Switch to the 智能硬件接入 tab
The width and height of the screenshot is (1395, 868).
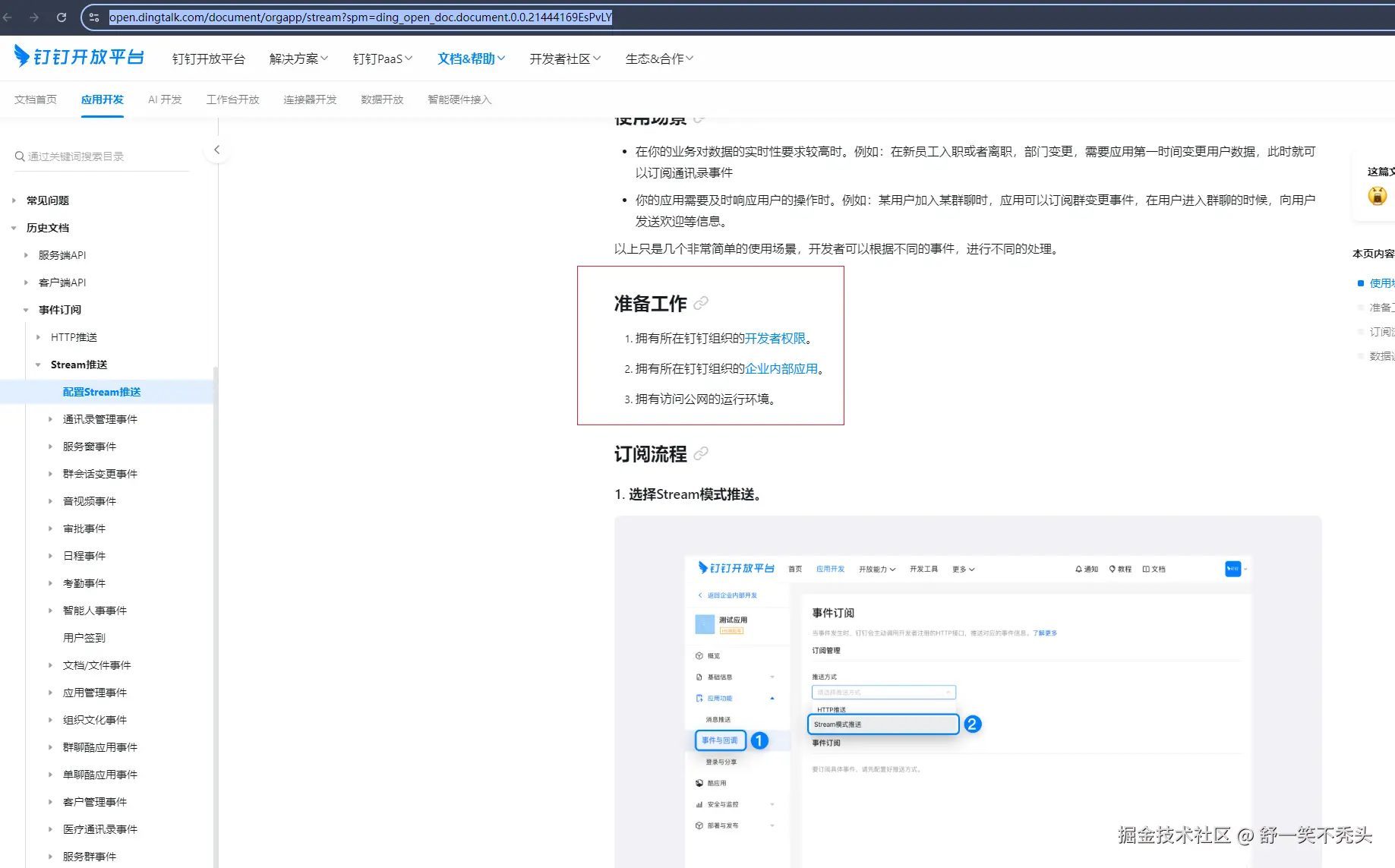[460, 99]
